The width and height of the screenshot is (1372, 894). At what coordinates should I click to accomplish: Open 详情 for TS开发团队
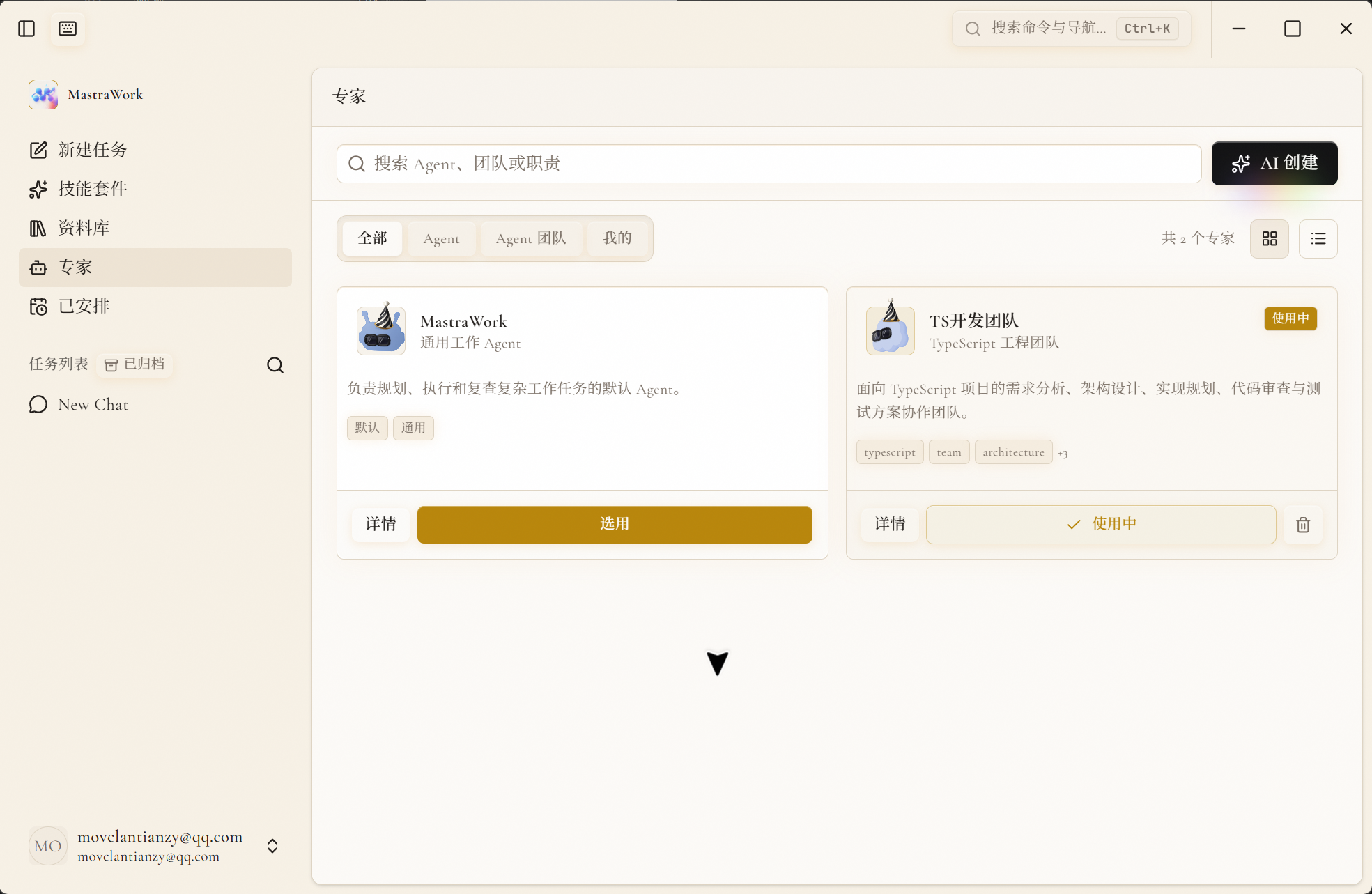click(890, 524)
